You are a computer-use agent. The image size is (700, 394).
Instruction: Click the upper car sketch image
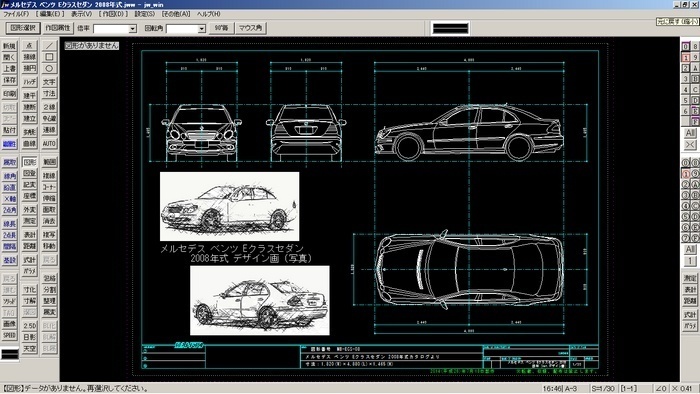[x=229, y=206]
